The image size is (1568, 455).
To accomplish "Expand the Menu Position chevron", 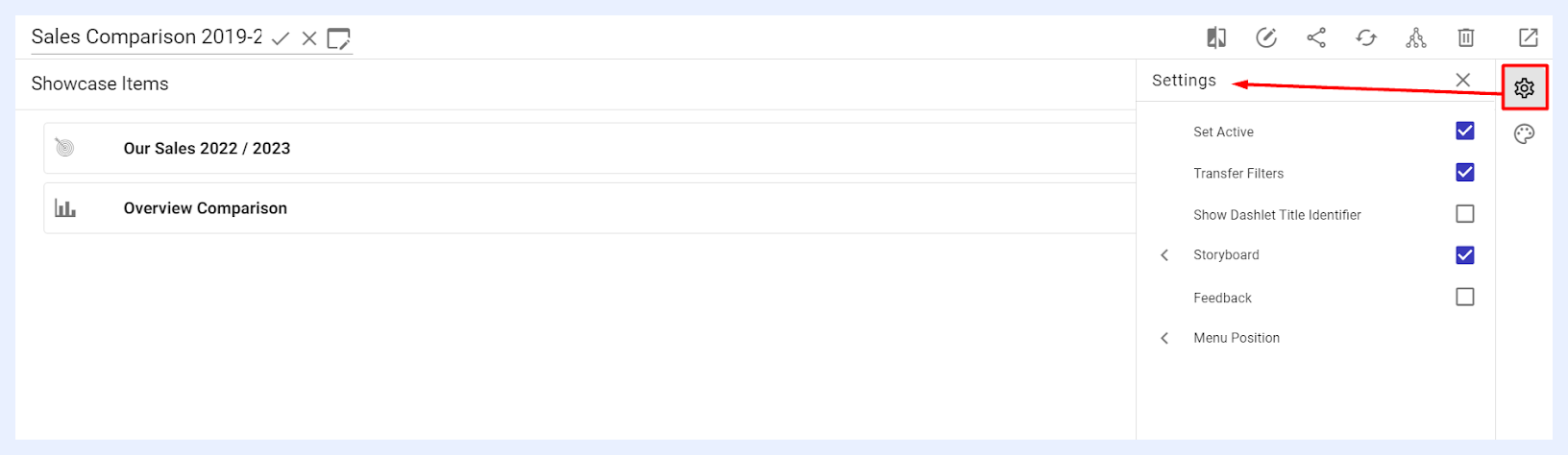I will click(x=1164, y=338).
